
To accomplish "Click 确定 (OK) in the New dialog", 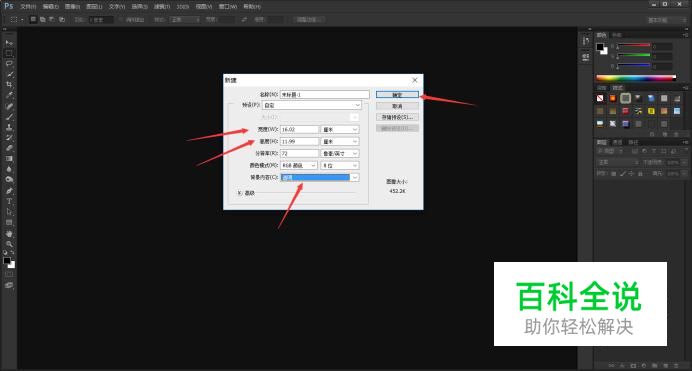I will click(x=397, y=95).
